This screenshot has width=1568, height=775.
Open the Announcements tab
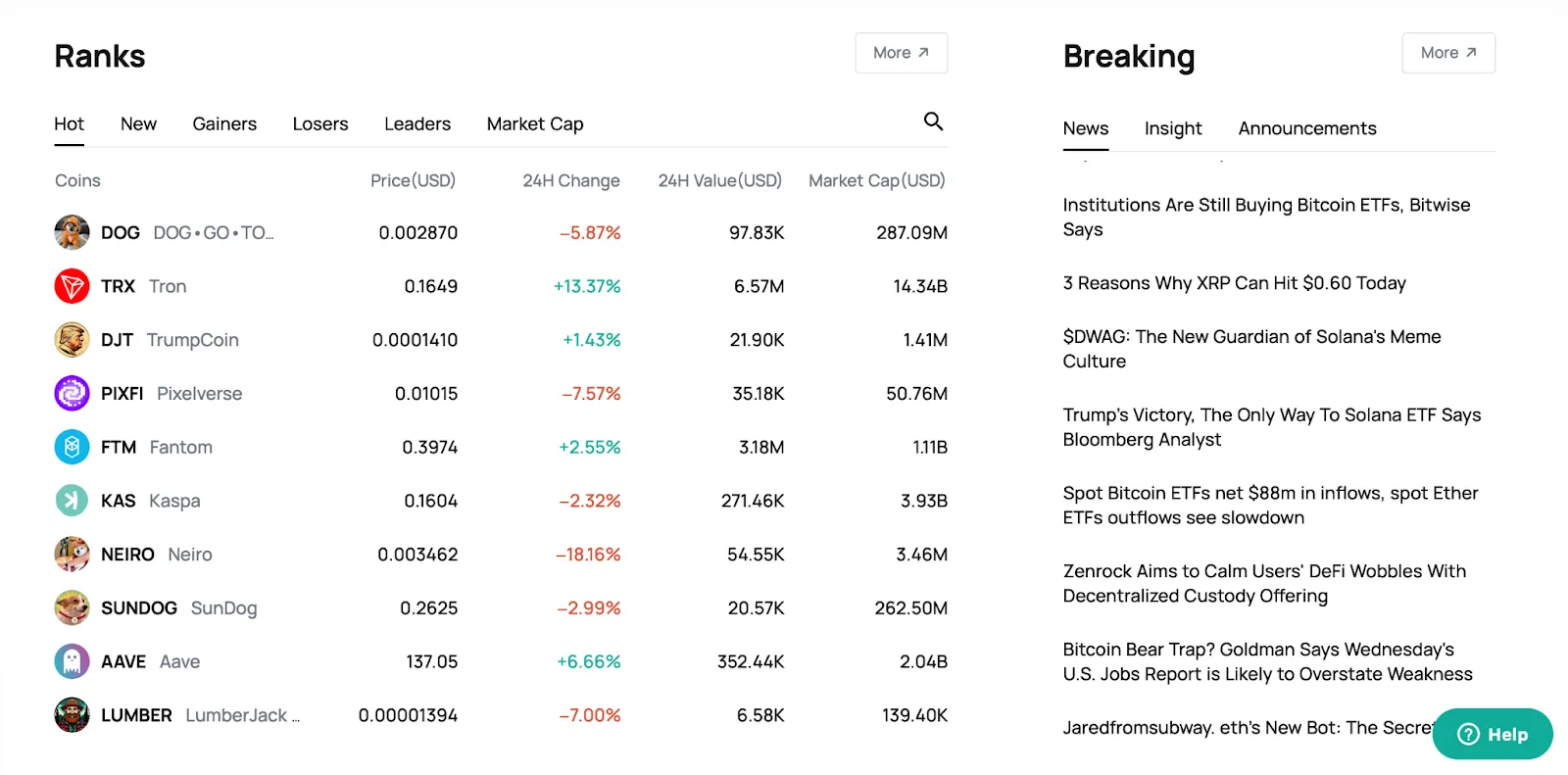tap(1307, 128)
